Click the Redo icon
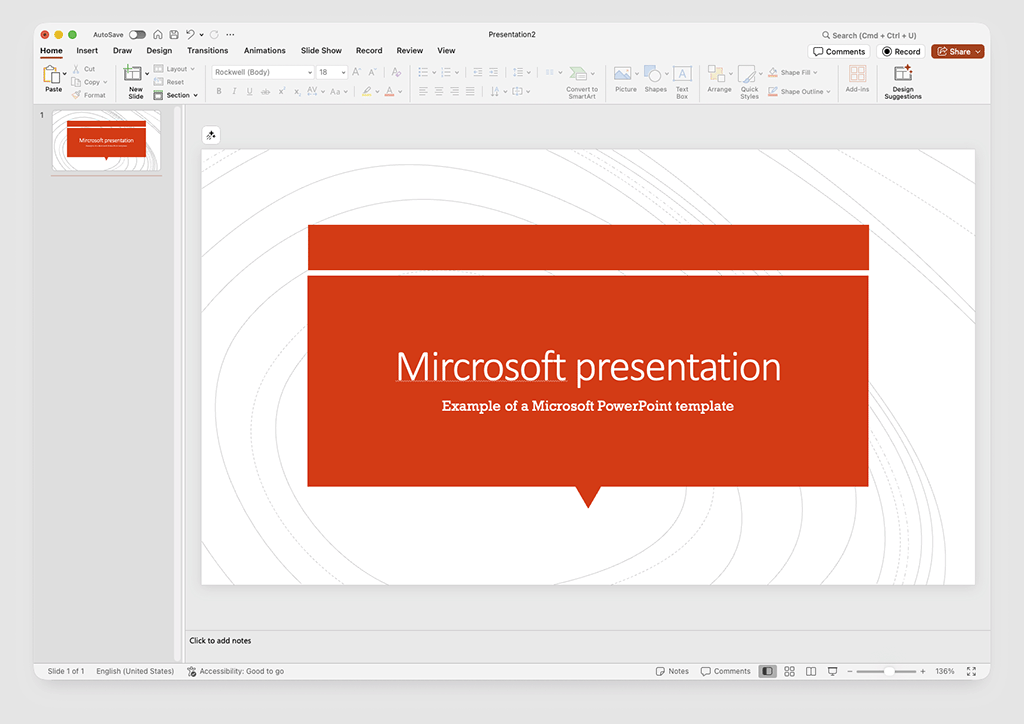The height and width of the screenshot is (724, 1024). 214,35
